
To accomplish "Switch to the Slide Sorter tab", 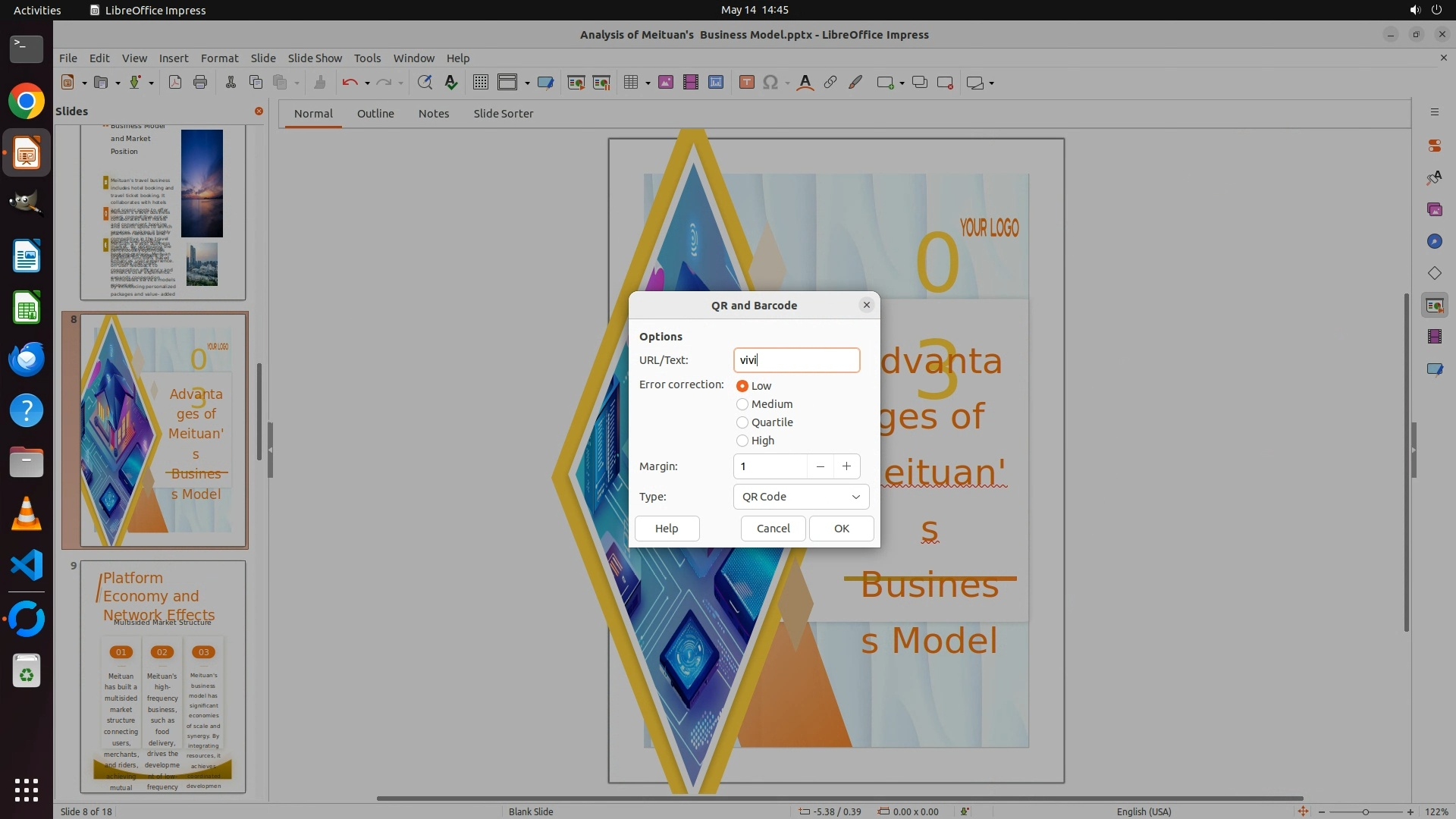I will pyautogui.click(x=503, y=114).
